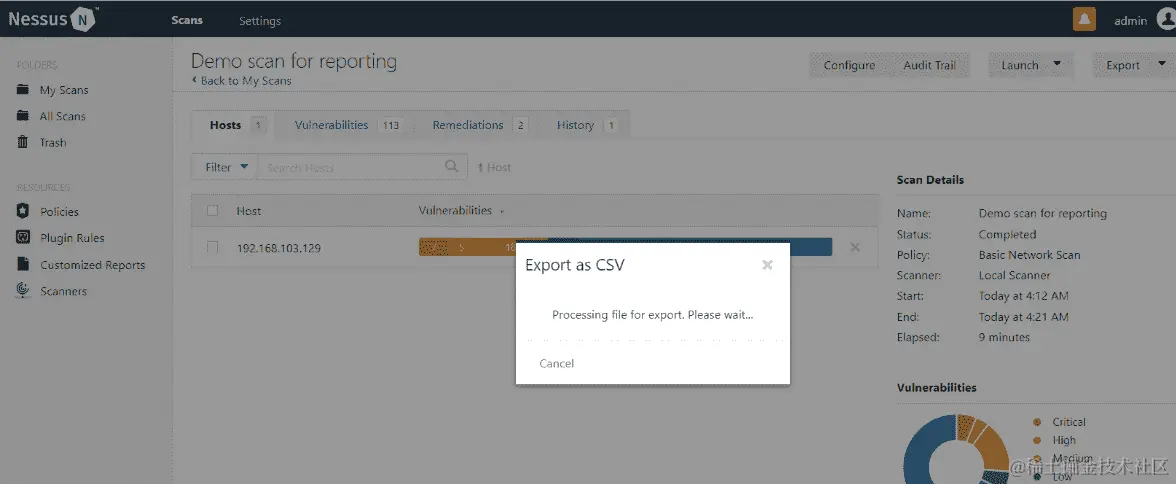Open the Trash link in the sidebar
The image size is (1176, 484).
point(52,143)
